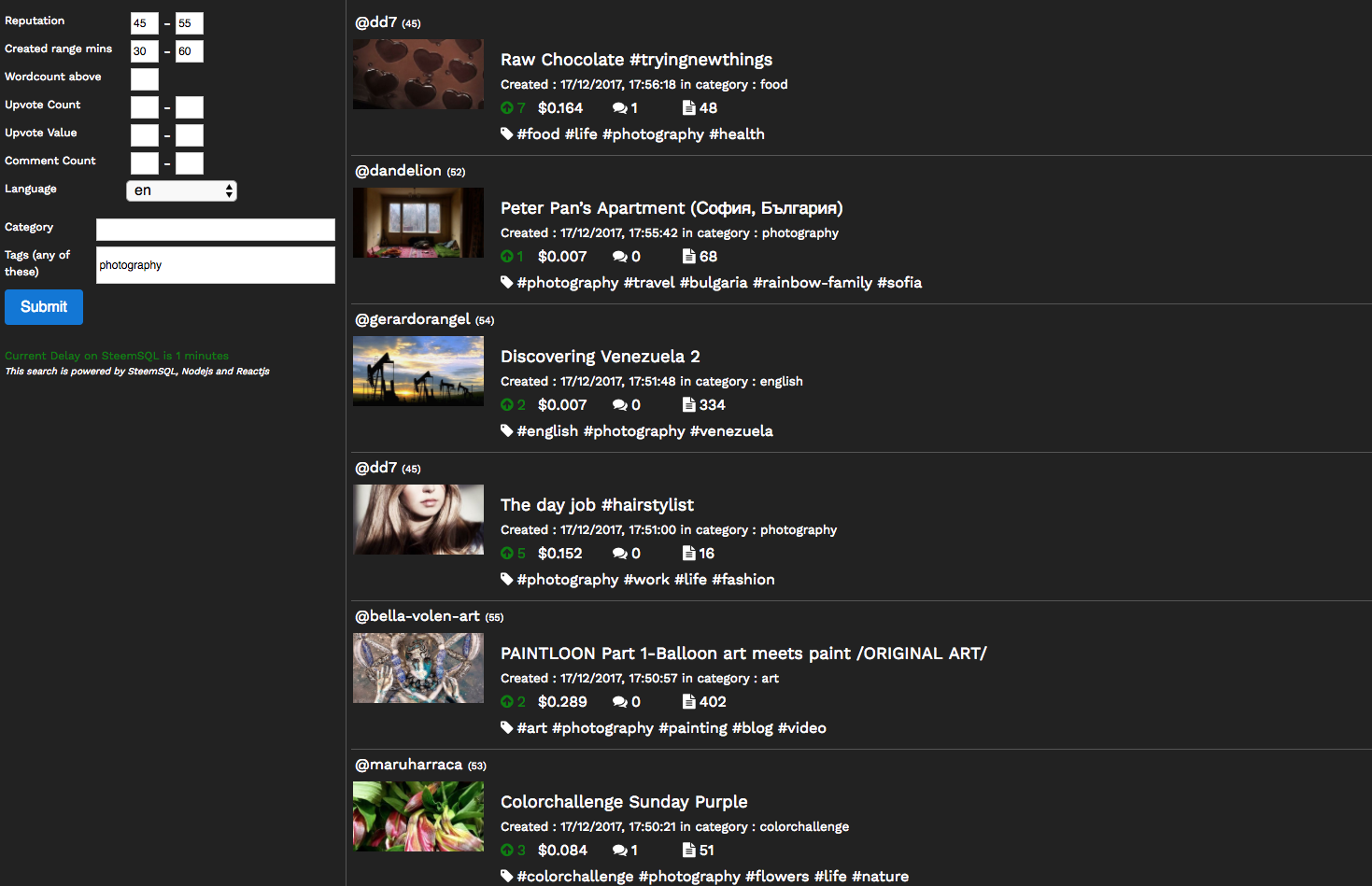Click document icon next to 334 wordcount
1372x886 pixels.
pyautogui.click(x=689, y=405)
